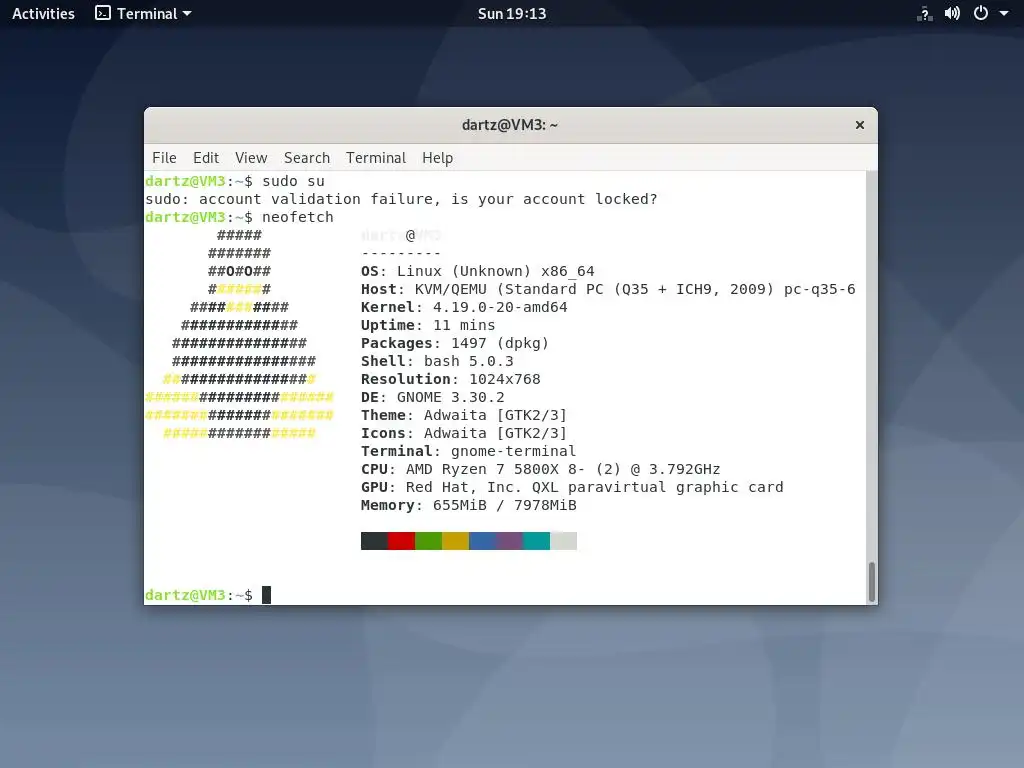
Task: Click the blue color block
Action: [x=482, y=541]
